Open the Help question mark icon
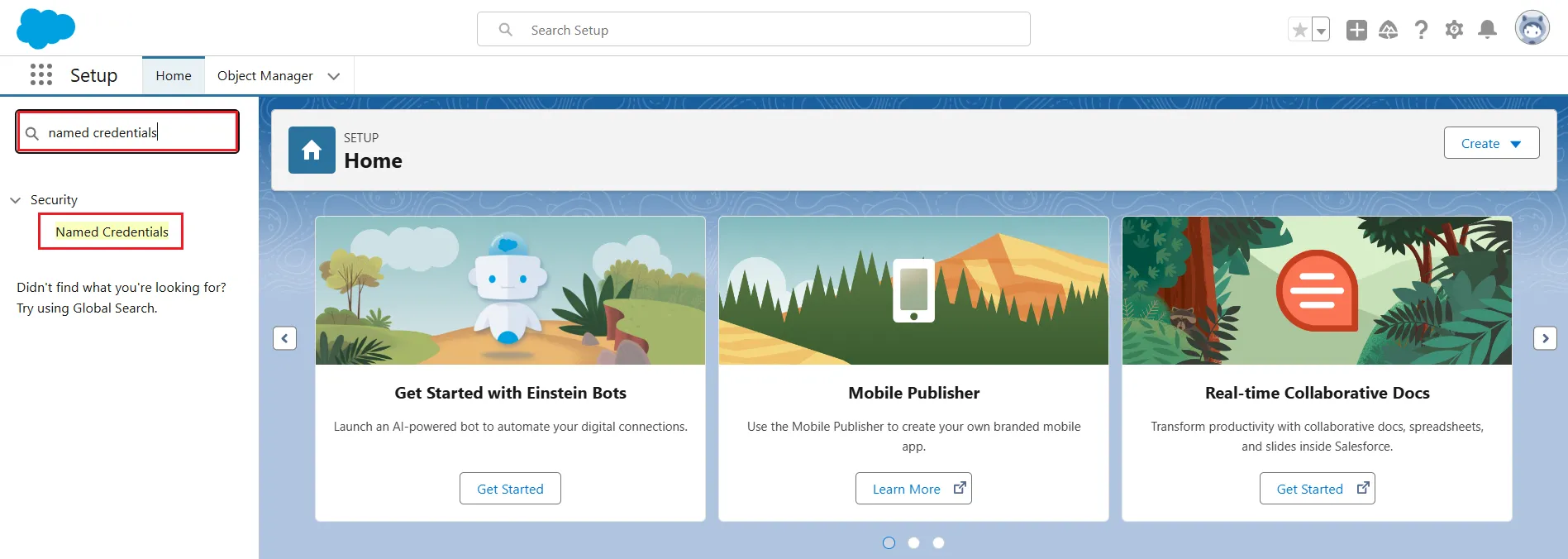 1421,31
